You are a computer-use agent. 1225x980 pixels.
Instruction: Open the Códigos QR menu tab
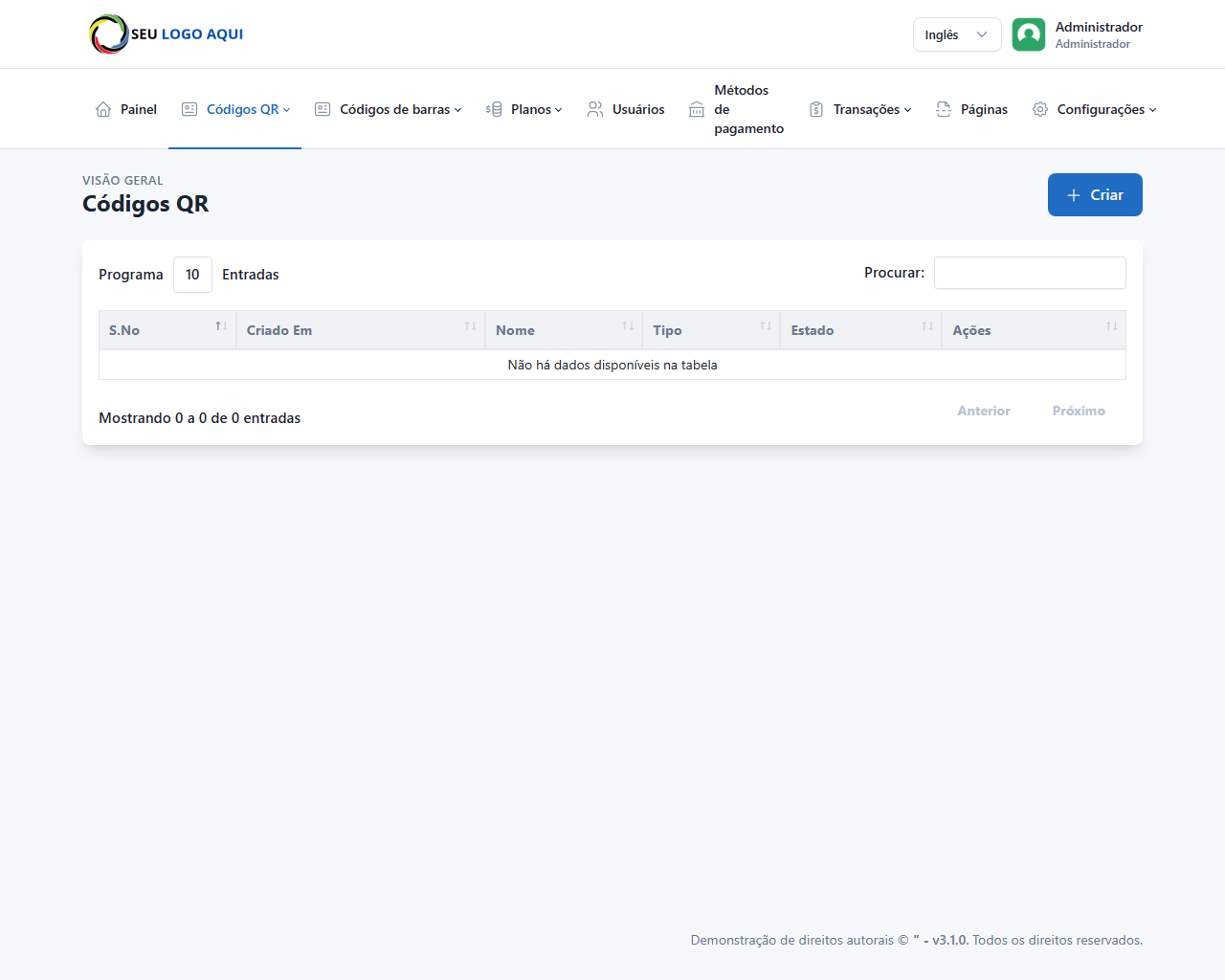(x=235, y=109)
